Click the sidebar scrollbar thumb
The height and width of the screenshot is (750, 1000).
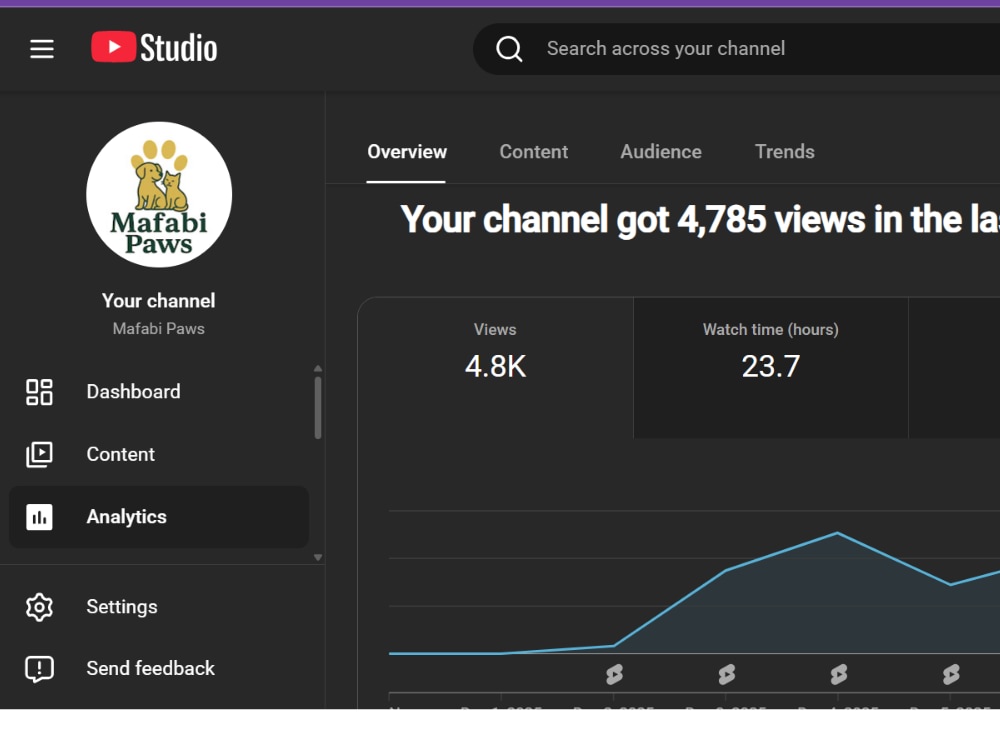[318, 408]
